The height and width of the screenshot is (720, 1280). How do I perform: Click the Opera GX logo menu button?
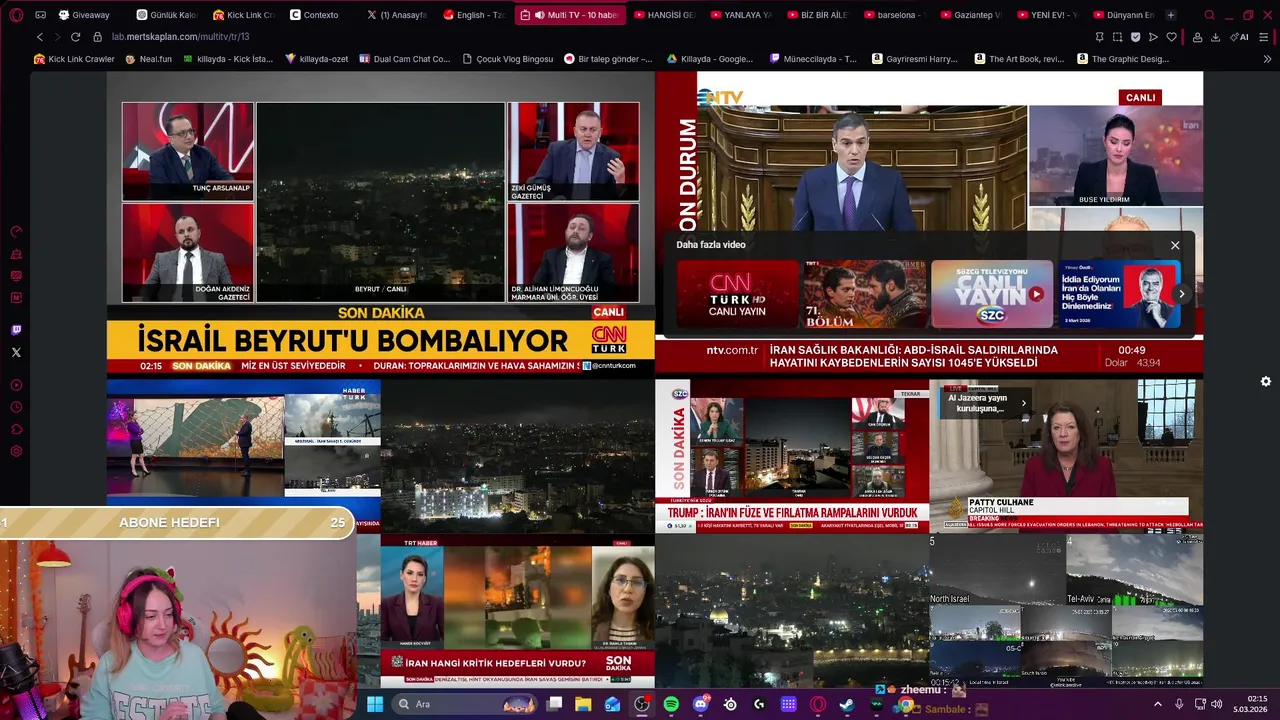click(16, 15)
